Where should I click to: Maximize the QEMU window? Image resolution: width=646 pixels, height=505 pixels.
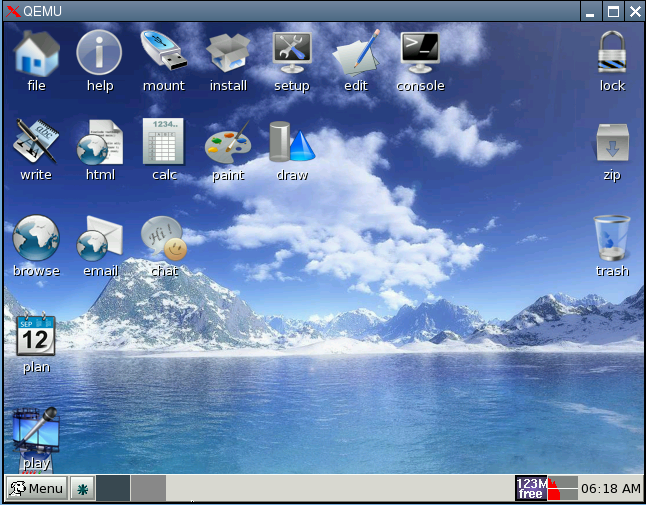pyautogui.click(x=613, y=11)
